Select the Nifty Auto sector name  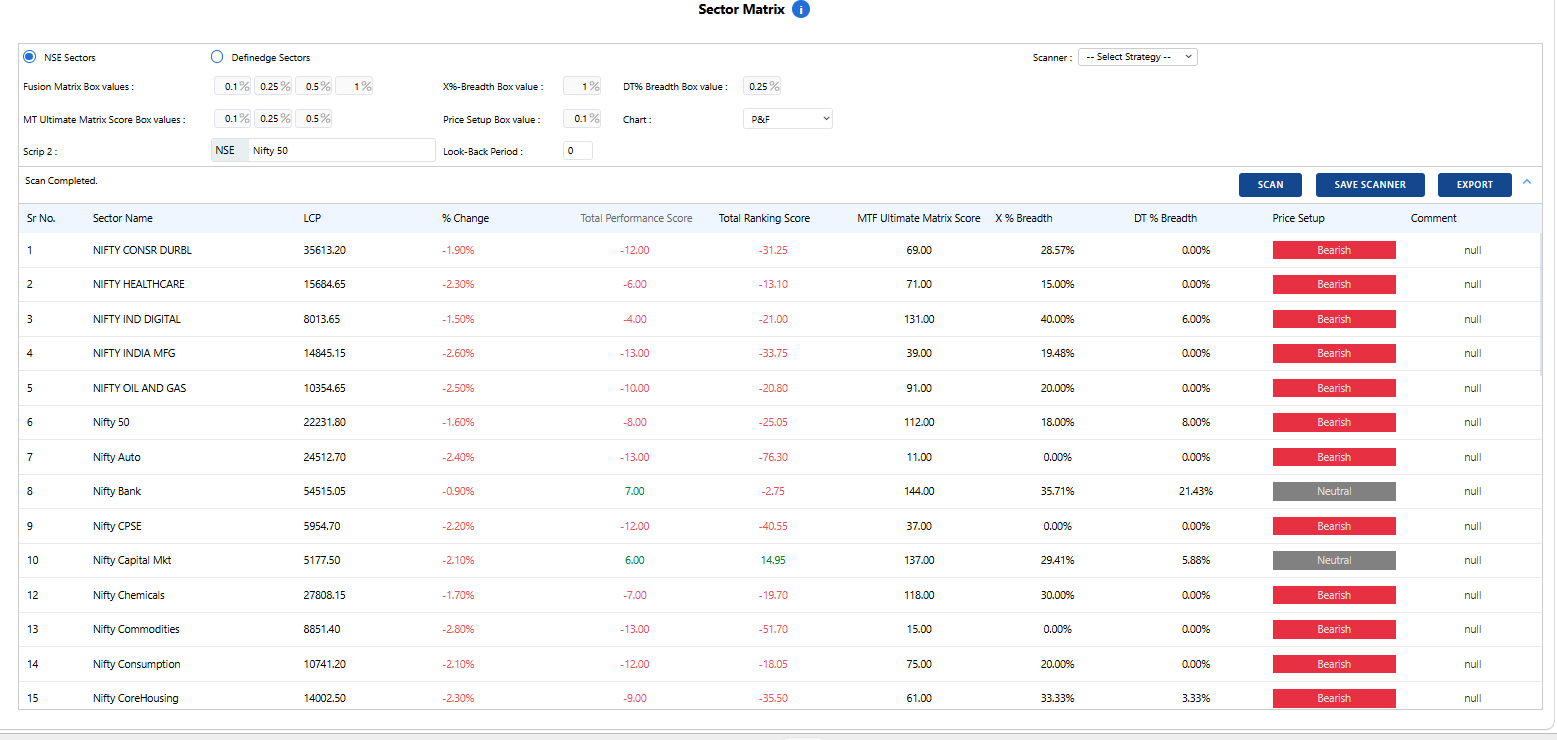117,457
